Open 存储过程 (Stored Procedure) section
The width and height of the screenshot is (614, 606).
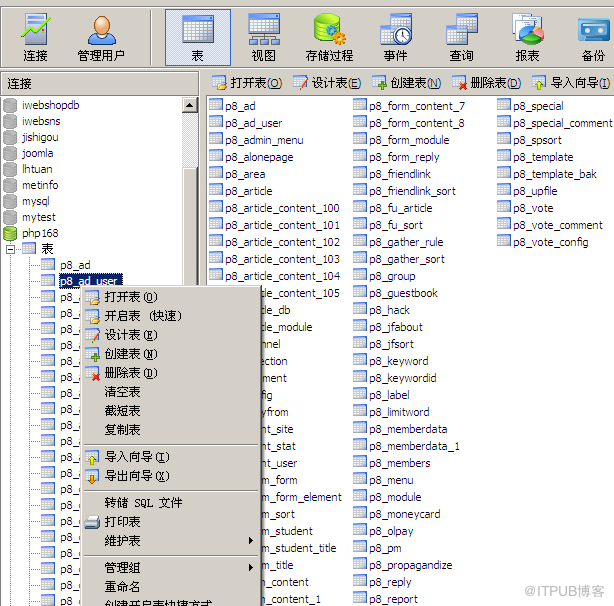[x=329, y=38]
